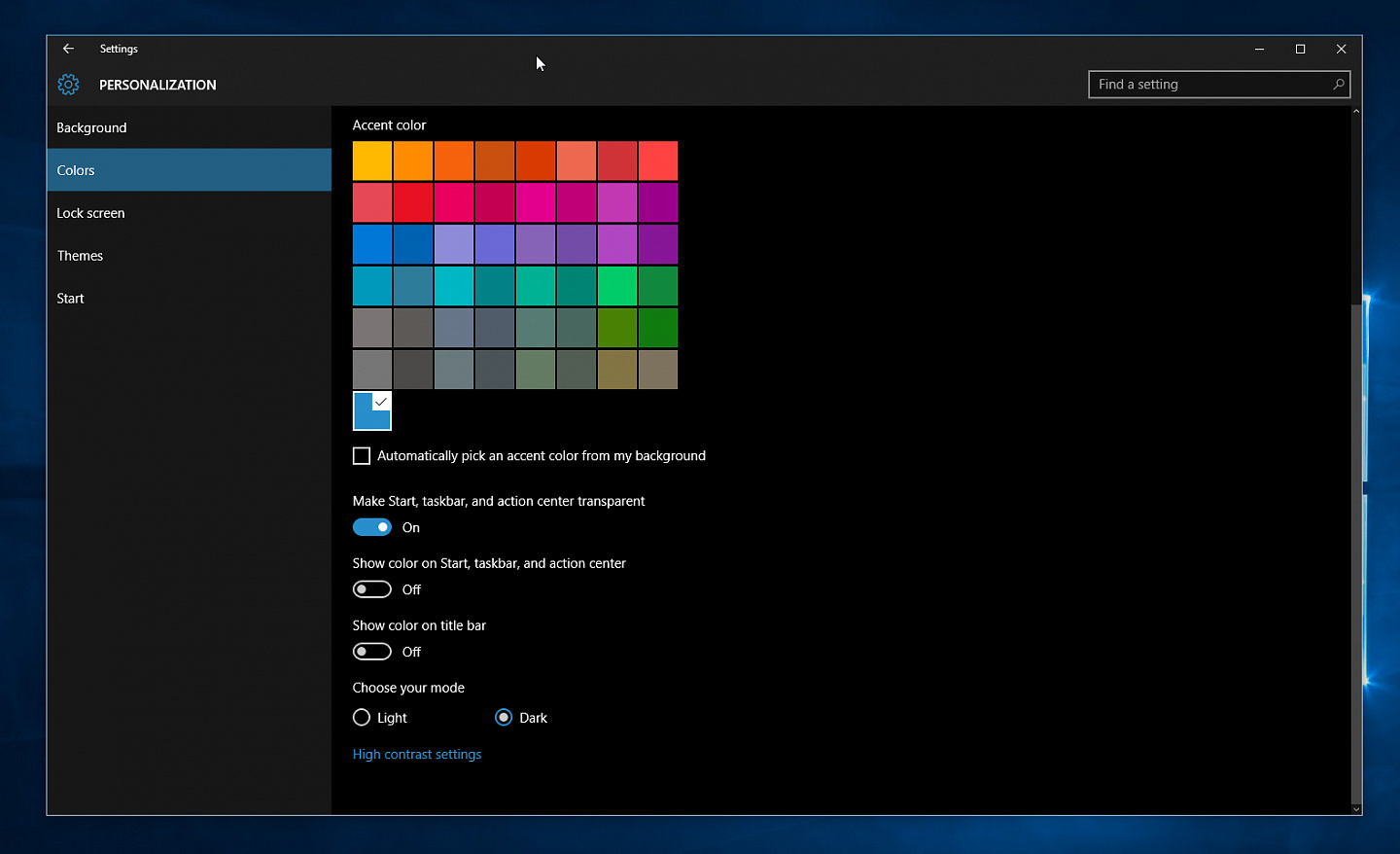Screen dimensions: 1400x854
Task: Open the Lock screen settings page
Action: tap(189, 213)
